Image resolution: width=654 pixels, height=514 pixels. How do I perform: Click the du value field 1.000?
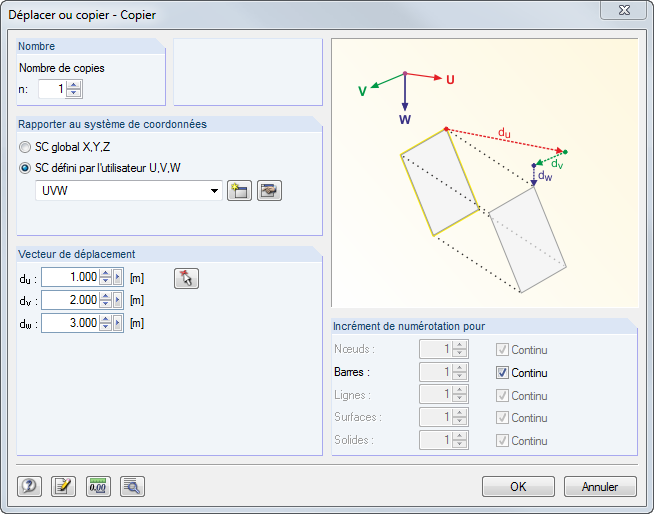[x=70, y=277]
